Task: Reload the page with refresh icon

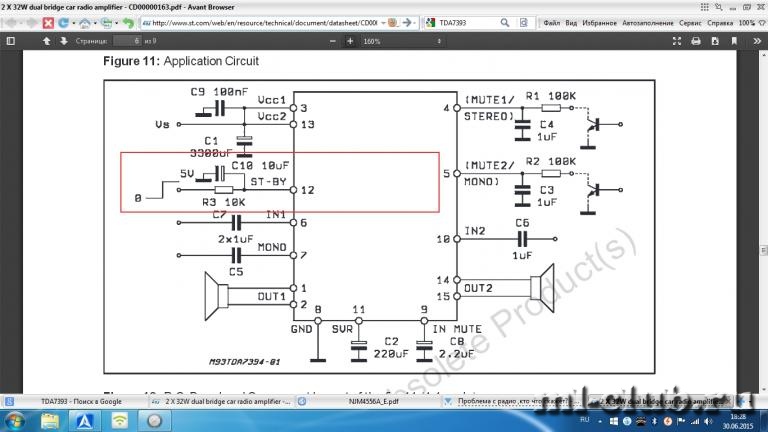Action: [x=63, y=23]
